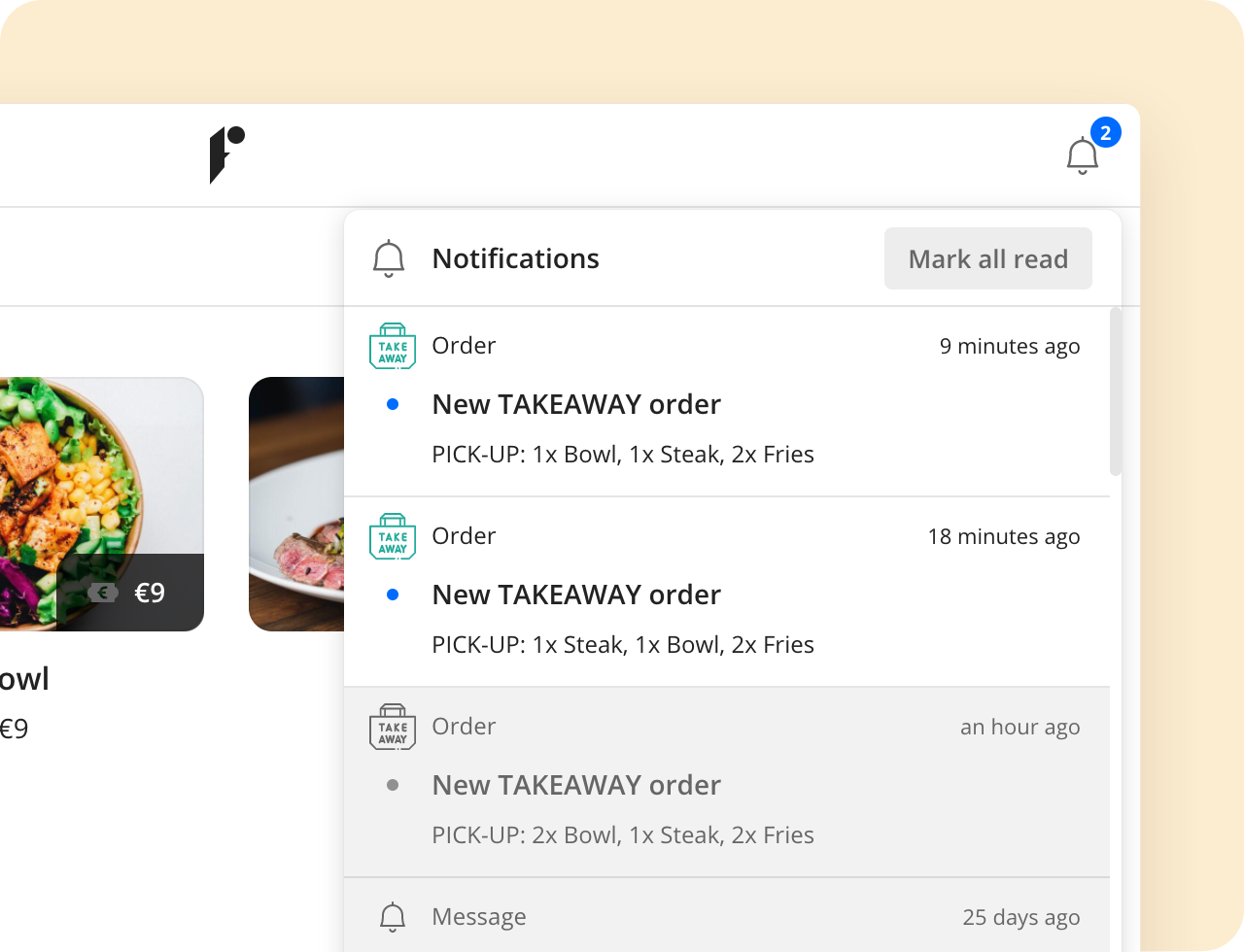The width and height of the screenshot is (1244, 952).
Task: Toggle unread dot on 9 minutes ago order
Action: 393,405
